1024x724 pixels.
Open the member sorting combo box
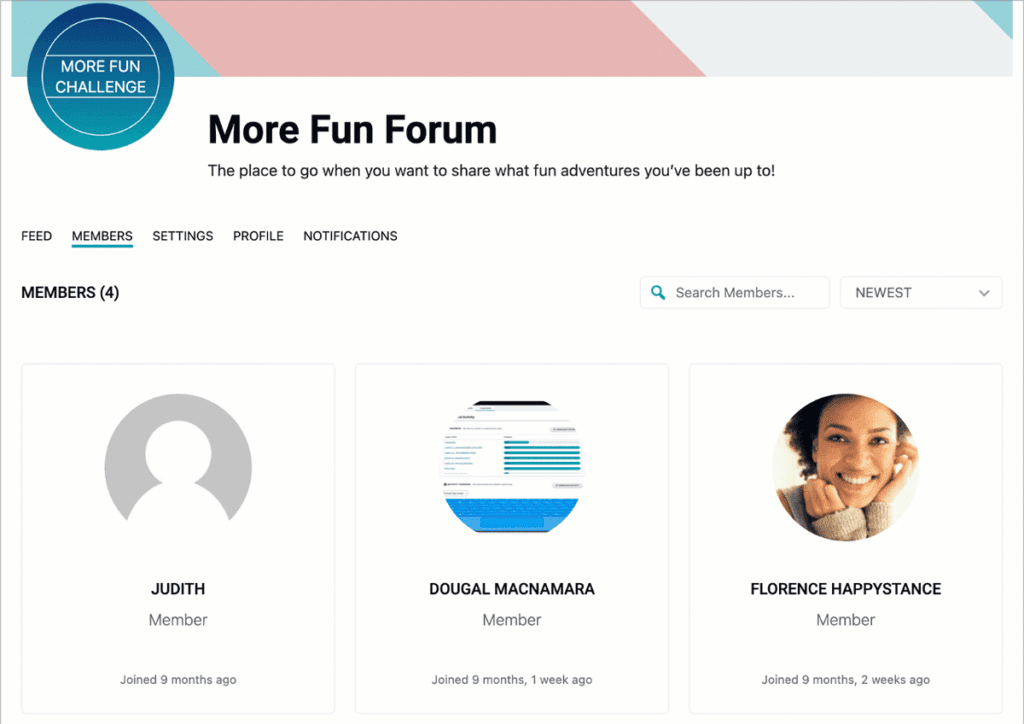point(920,292)
